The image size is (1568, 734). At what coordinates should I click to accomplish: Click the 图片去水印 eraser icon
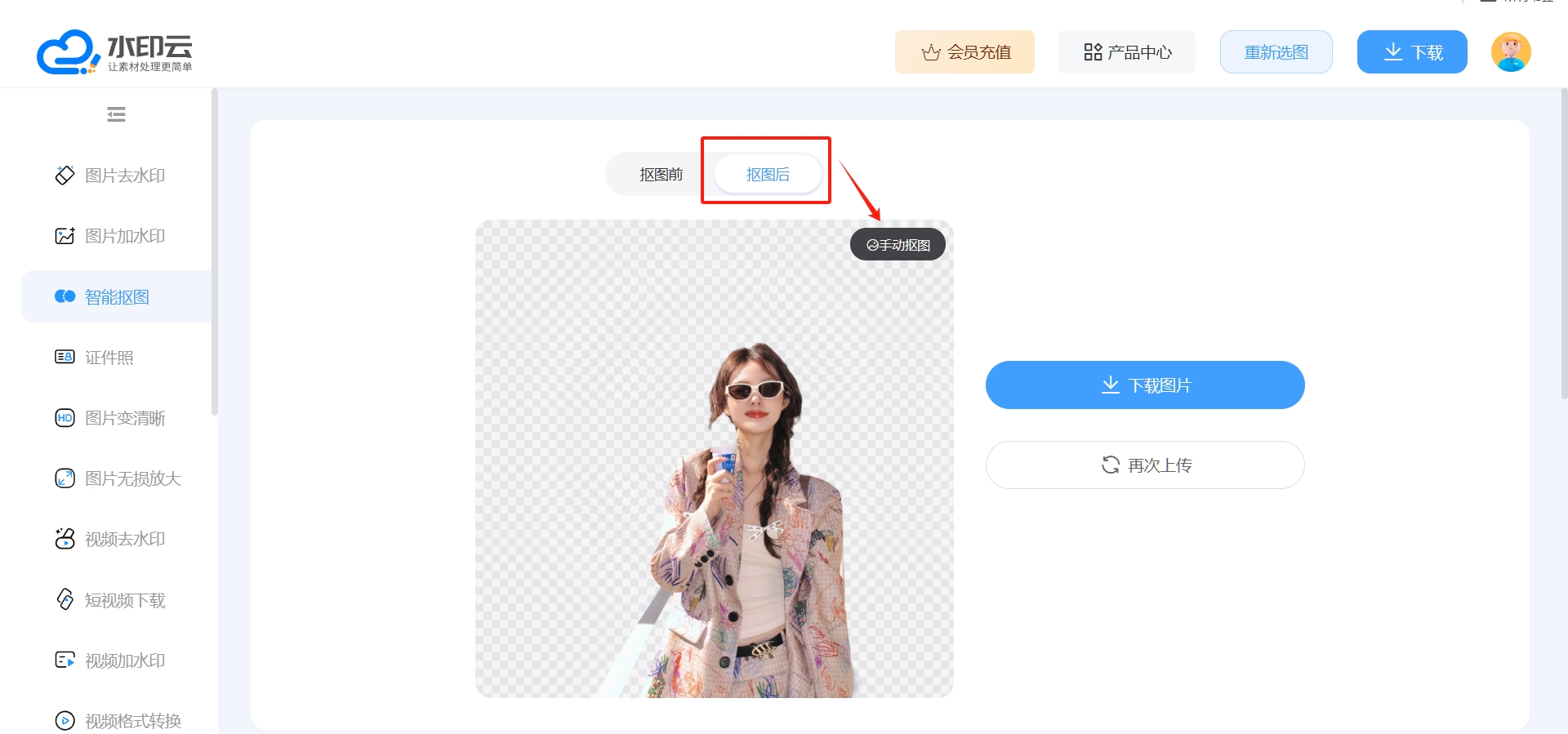pyautogui.click(x=65, y=176)
